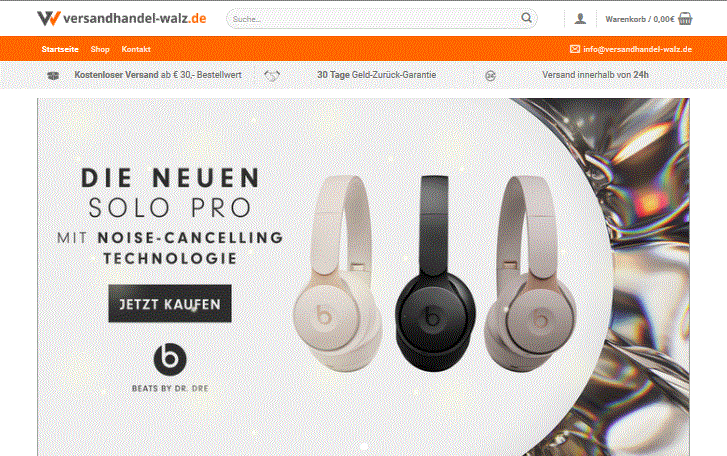The image size is (727, 456).
Task: Open the user account icon
Action: (x=580, y=19)
